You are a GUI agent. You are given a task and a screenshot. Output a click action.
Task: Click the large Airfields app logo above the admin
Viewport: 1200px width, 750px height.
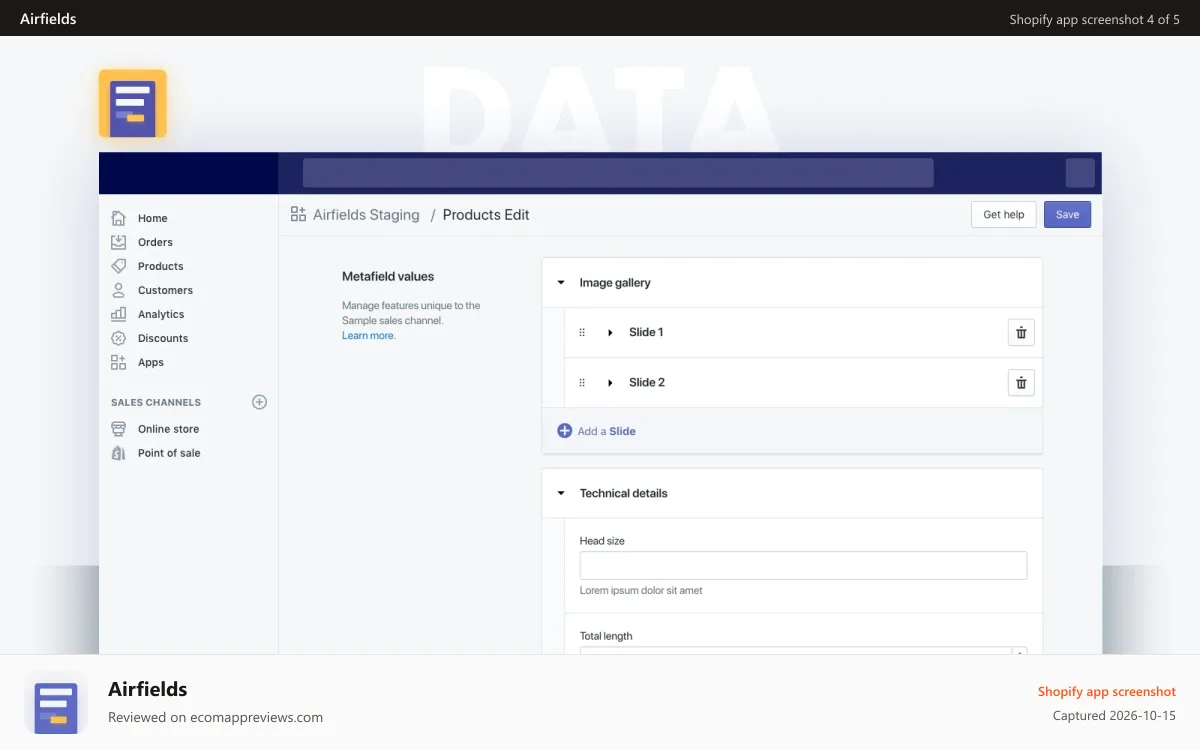[x=133, y=104]
